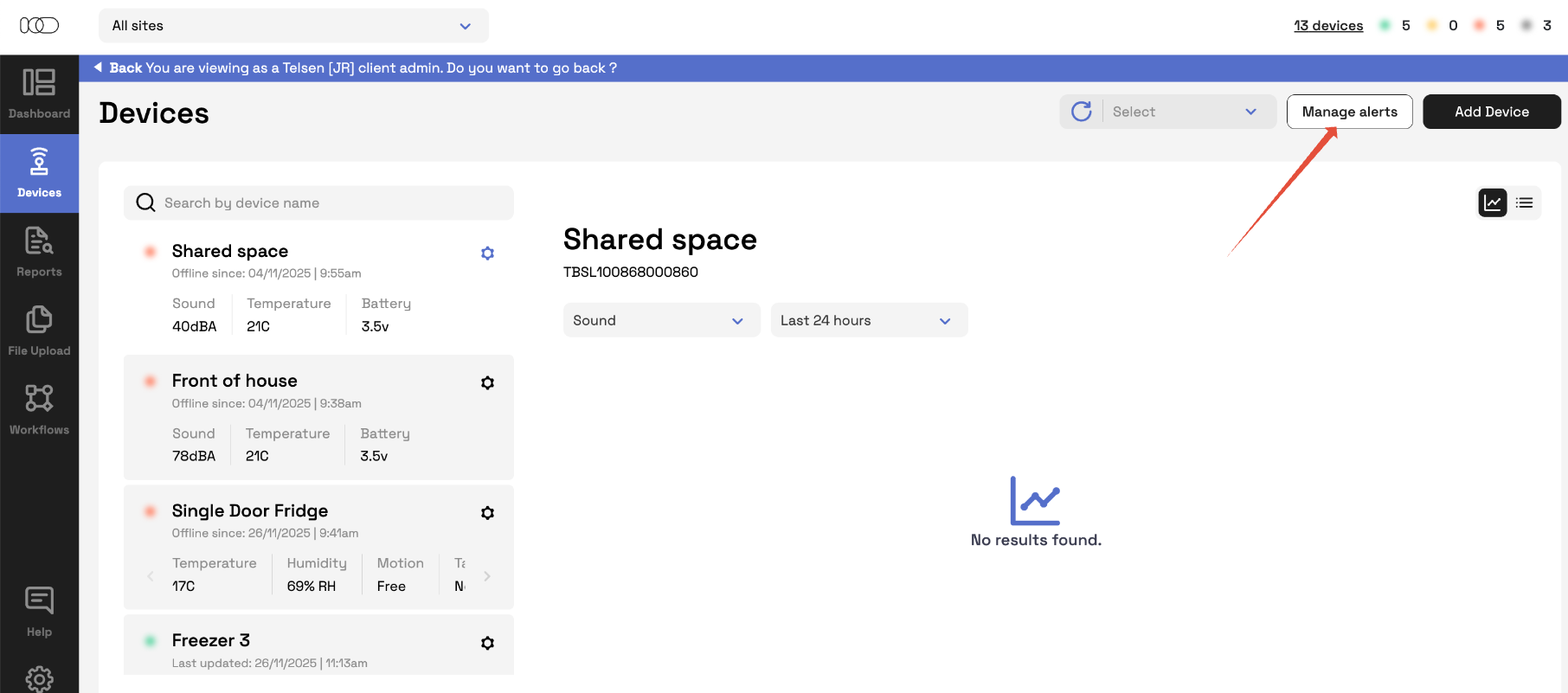Click the grey status dot count
This screenshot has width=1568, height=693.
[1536, 26]
